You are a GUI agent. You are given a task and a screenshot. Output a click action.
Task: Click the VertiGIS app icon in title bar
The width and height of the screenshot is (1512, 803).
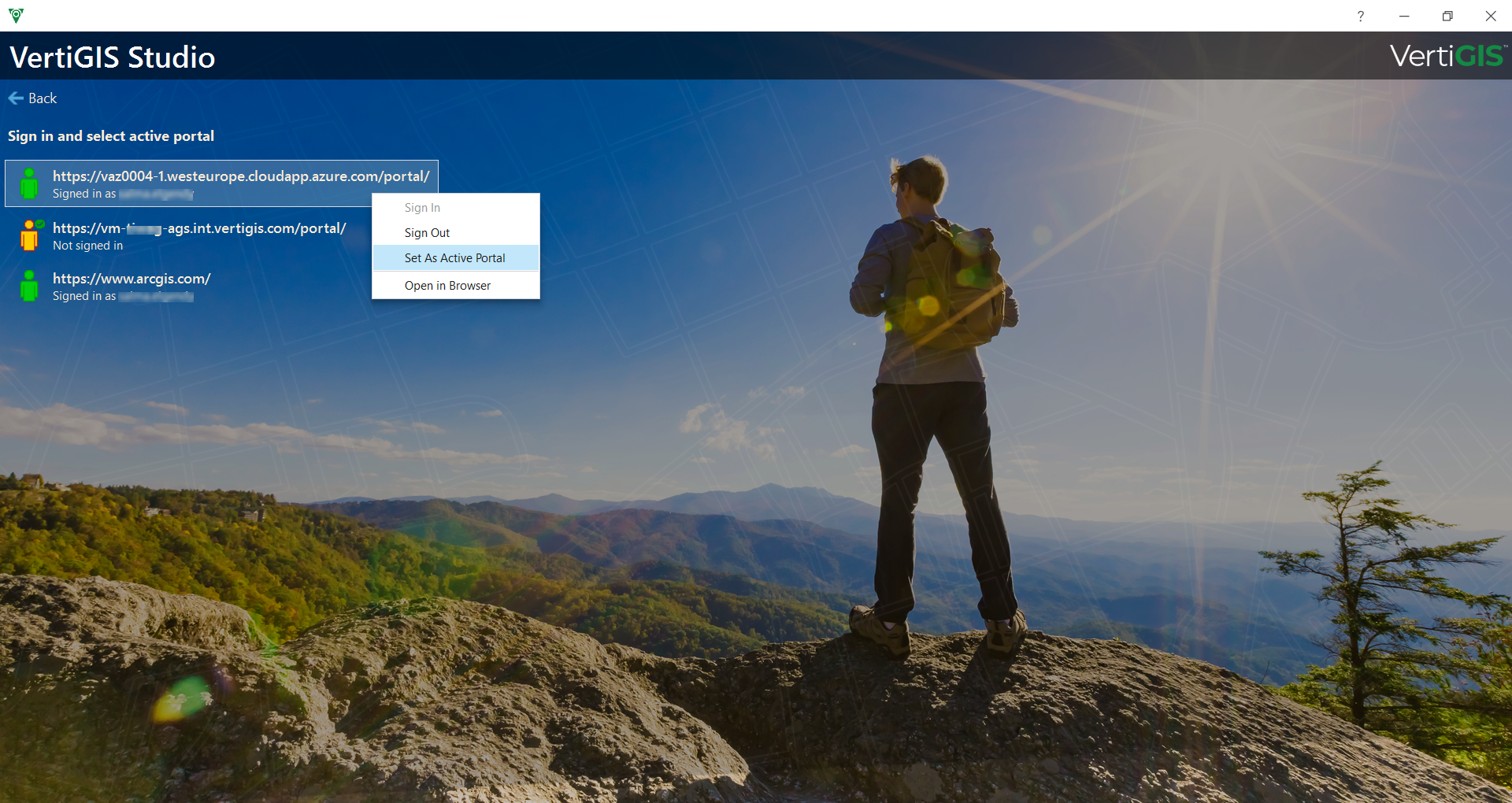pos(16,15)
